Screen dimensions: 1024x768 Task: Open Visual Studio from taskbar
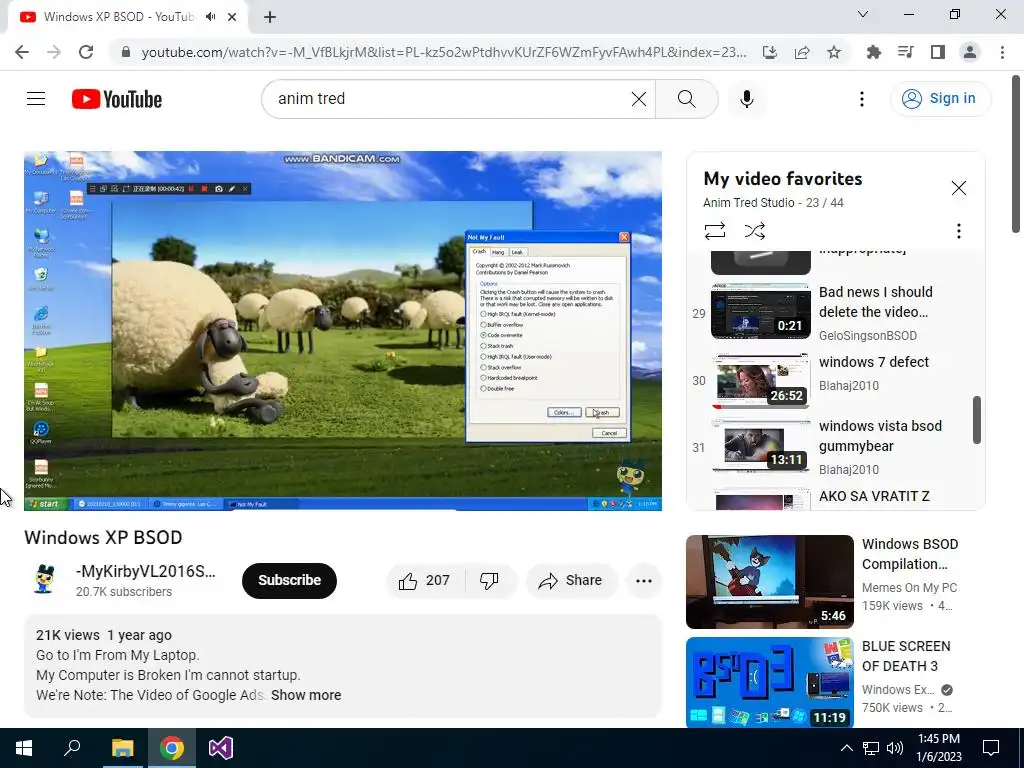pyautogui.click(x=221, y=748)
